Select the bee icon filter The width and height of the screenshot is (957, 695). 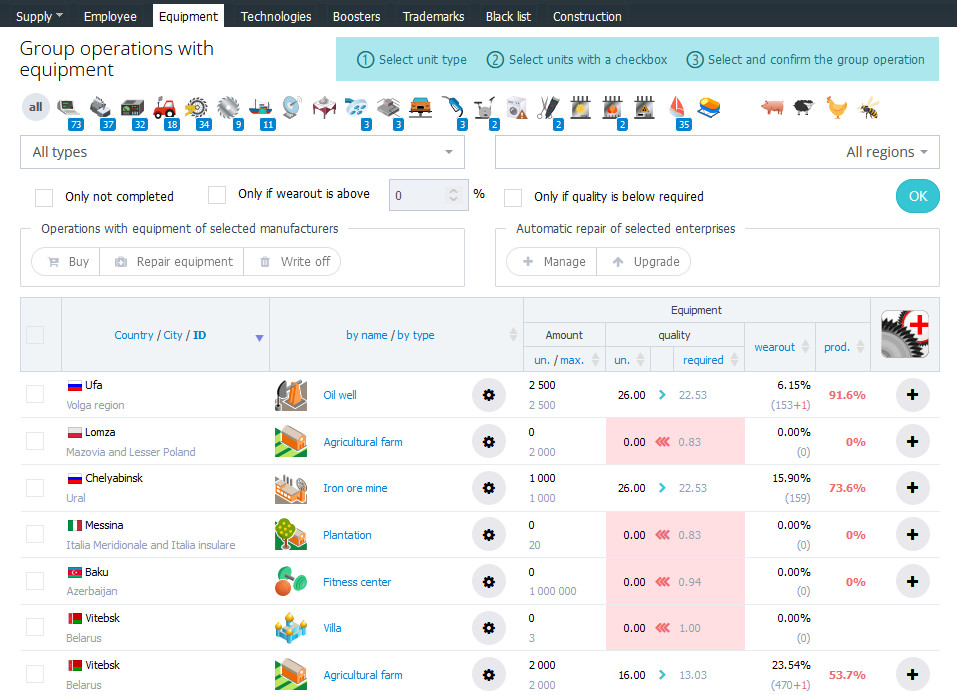[x=869, y=107]
